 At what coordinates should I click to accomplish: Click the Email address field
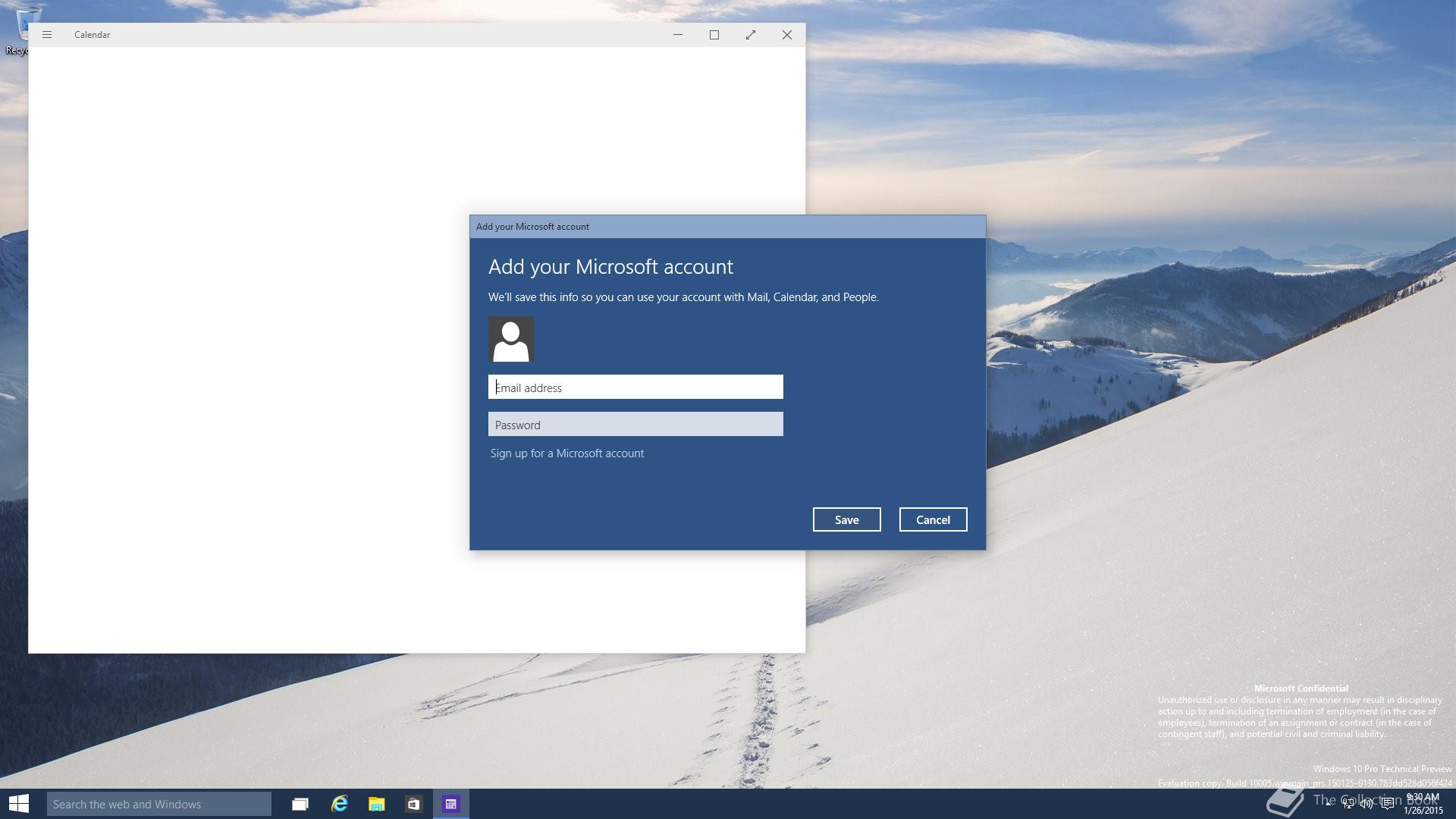click(635, 387)
